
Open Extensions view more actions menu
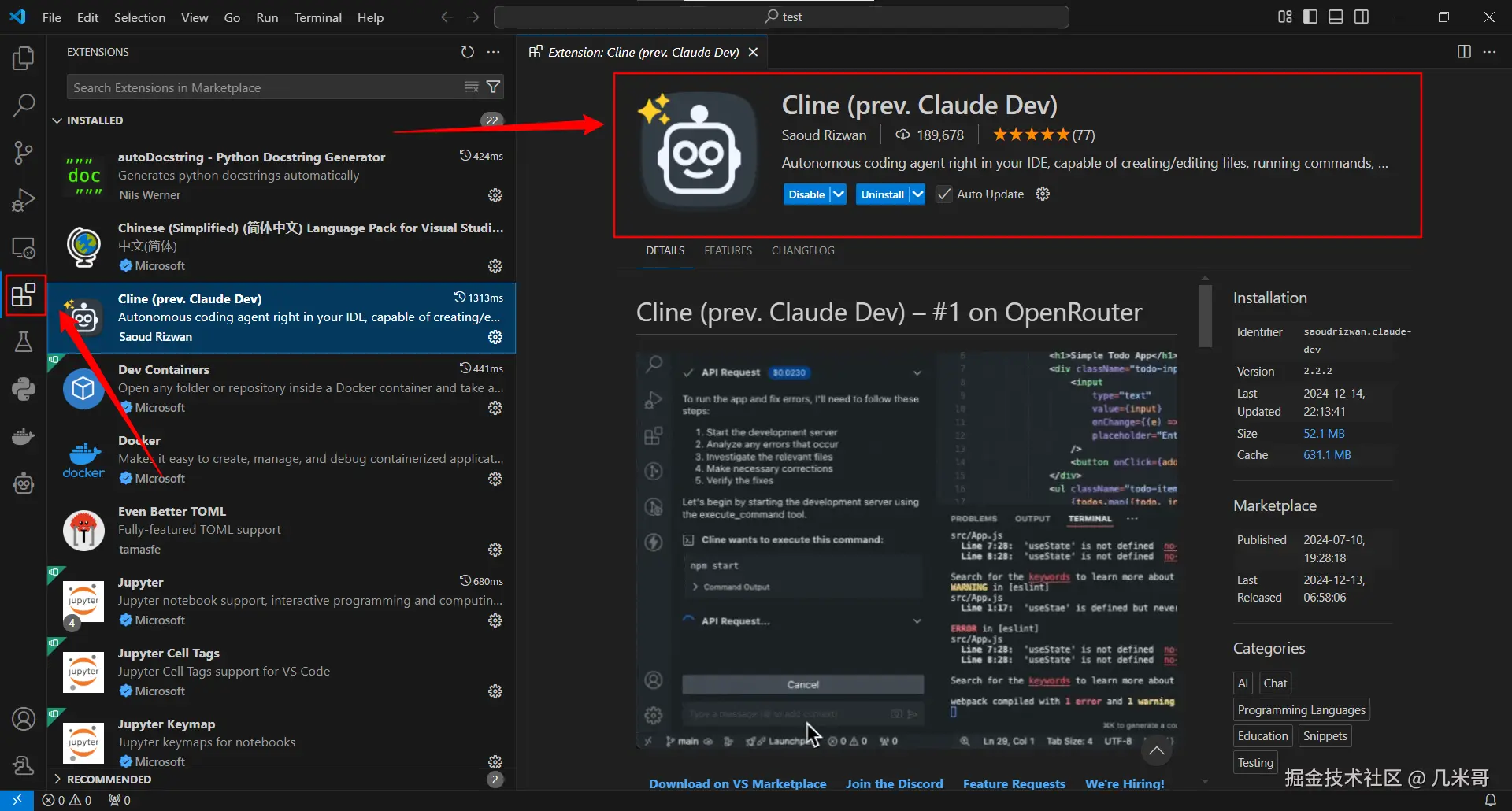tap(494, 52)
